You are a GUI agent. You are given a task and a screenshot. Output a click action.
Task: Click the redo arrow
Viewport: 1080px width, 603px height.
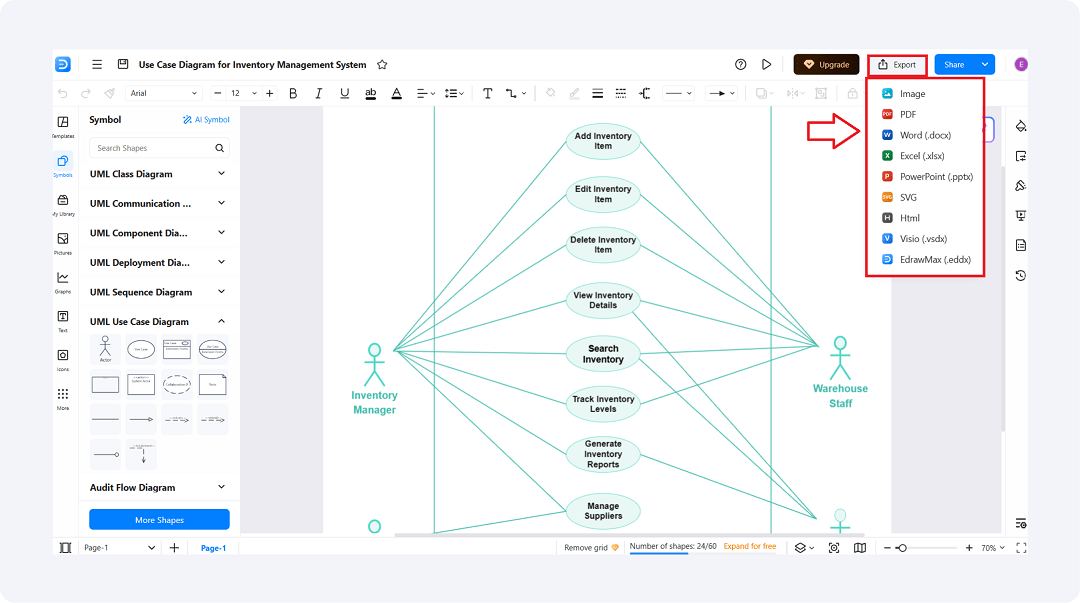86,93
